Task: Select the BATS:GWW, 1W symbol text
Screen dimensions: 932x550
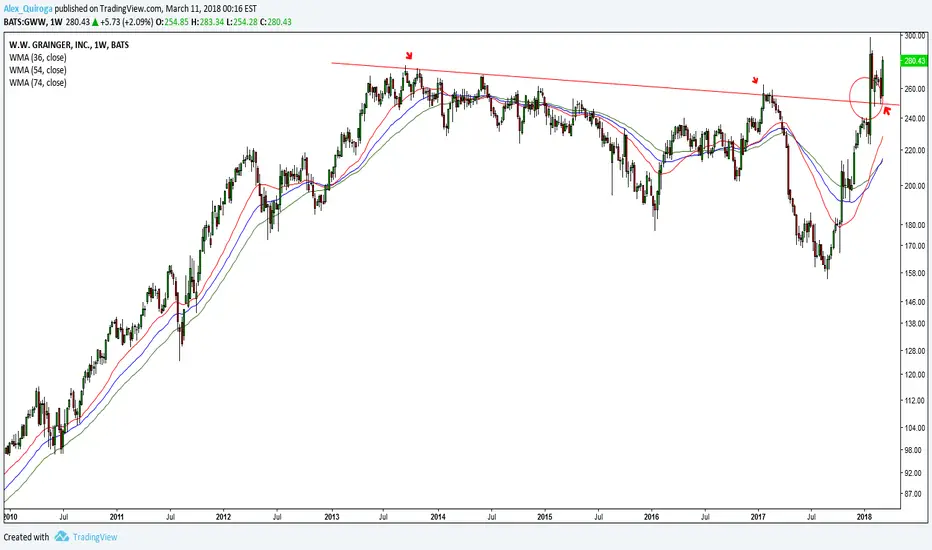Action: 33,22
